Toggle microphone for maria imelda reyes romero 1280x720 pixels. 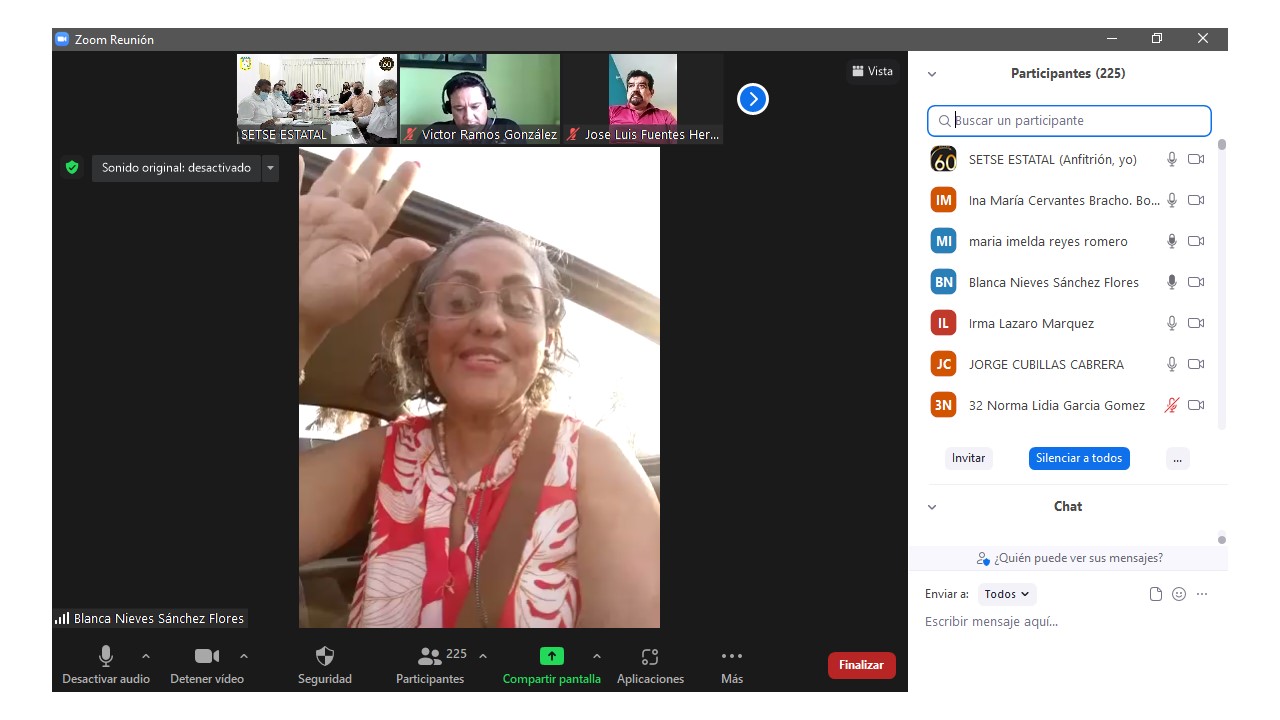click(1172, 241)
